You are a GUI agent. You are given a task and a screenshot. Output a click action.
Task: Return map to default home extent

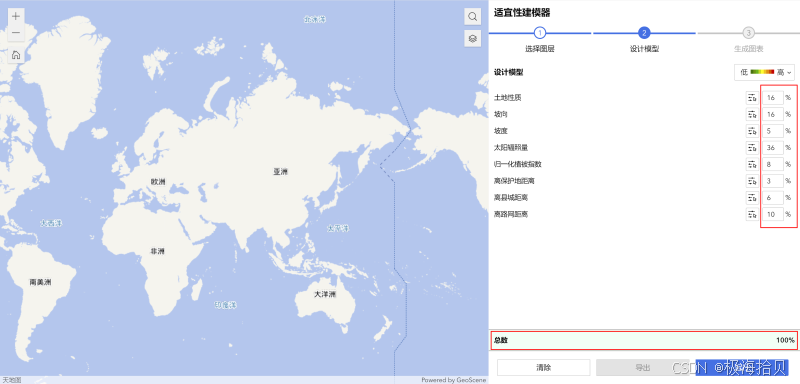click(16, 55)
